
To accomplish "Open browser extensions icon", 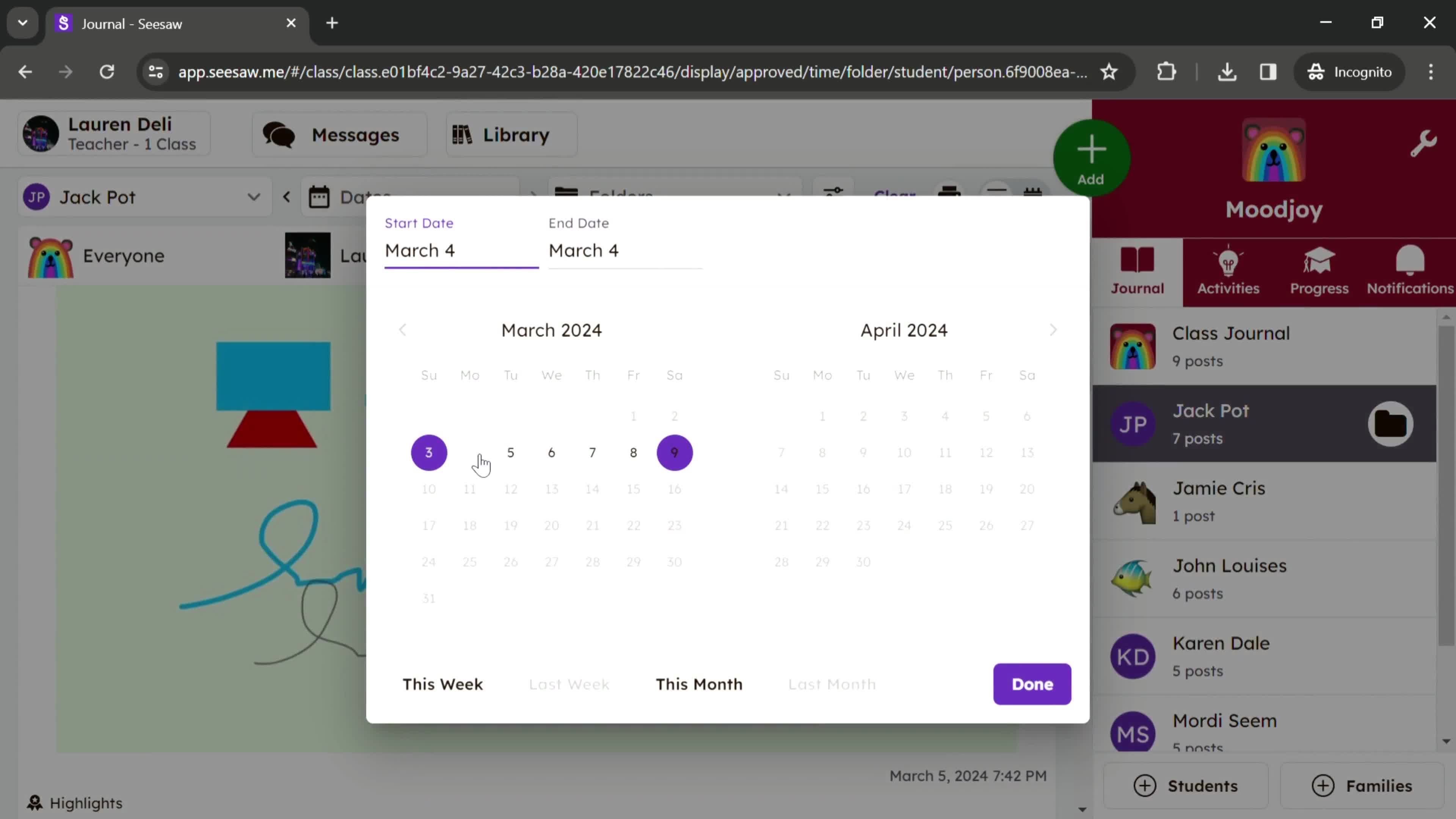I will coord(1167,72).
